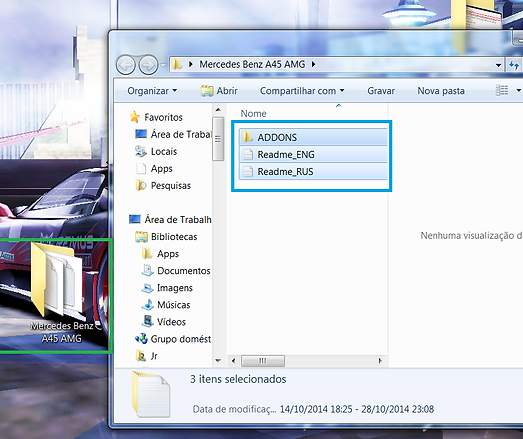Screen dimensions: 523x439
Task: Select the Readme_ENG file
Action: pyautogui.click(x=313, y=154)
